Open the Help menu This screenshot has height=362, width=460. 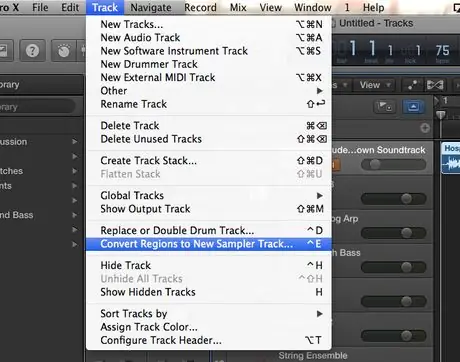(373, 7)
